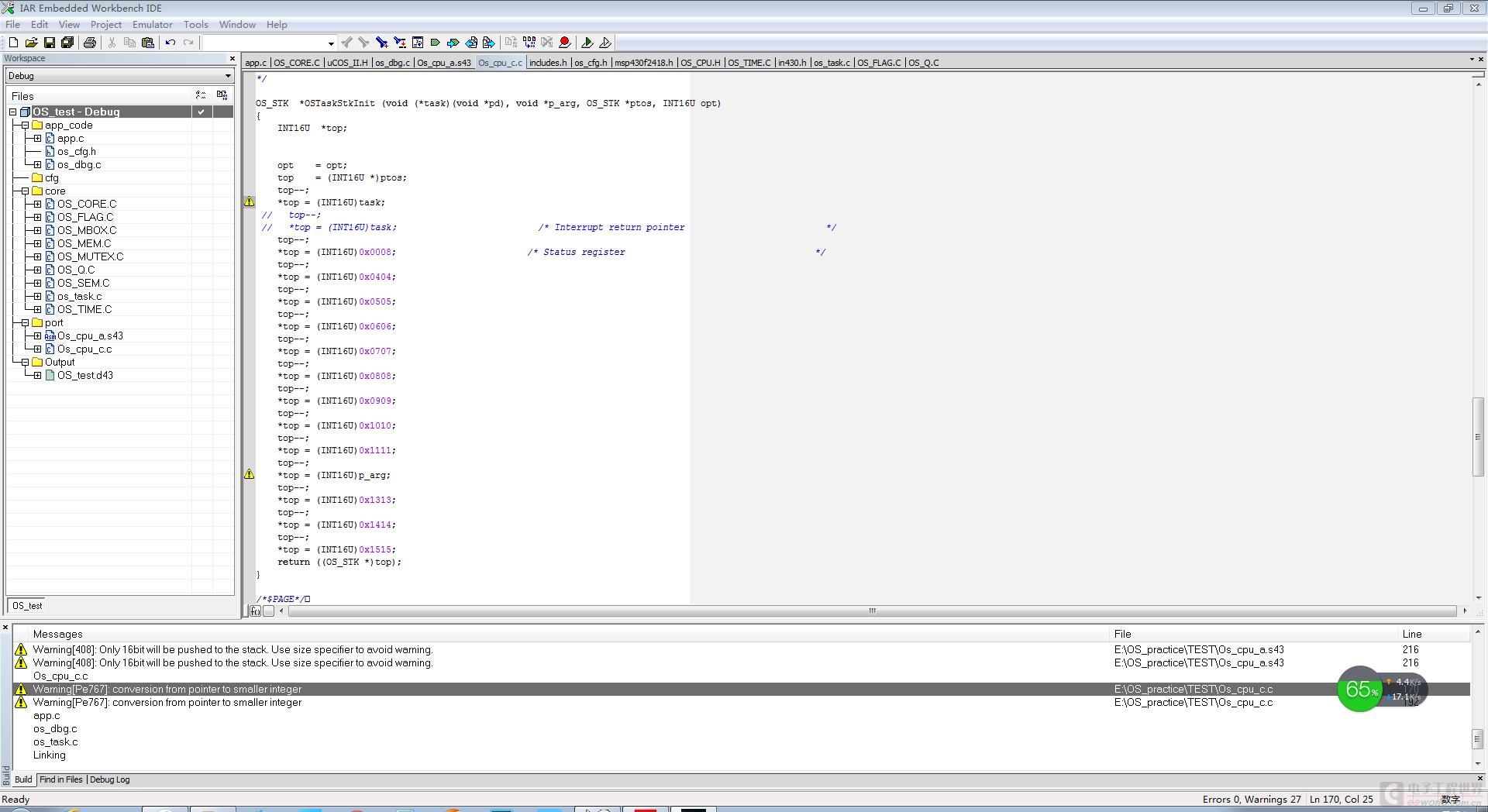Expand the OS_test.d43 output node
The image size is (1488, 812).
point(37,376)
